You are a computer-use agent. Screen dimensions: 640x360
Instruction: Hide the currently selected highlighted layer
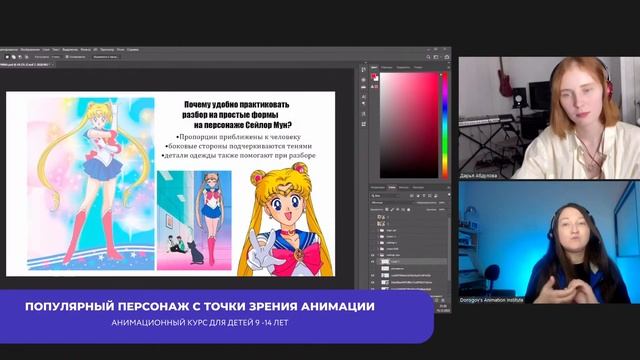(x=373, y=261)
